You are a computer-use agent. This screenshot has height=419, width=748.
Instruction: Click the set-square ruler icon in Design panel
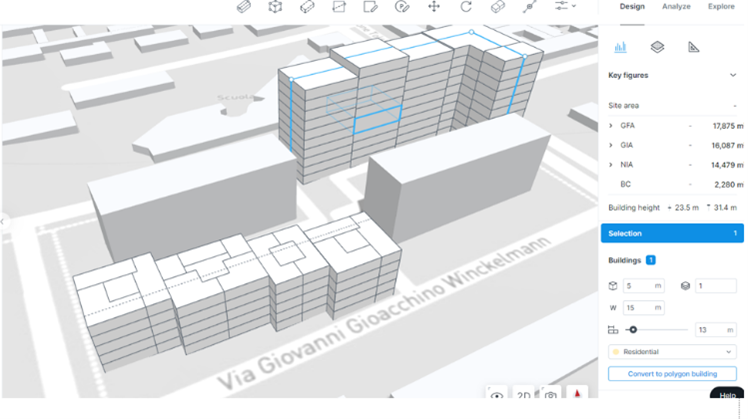click(694, 47)
